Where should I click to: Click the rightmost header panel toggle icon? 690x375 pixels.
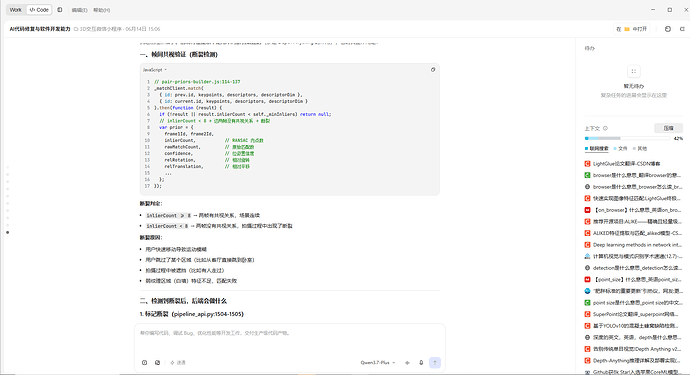point(682,29)
